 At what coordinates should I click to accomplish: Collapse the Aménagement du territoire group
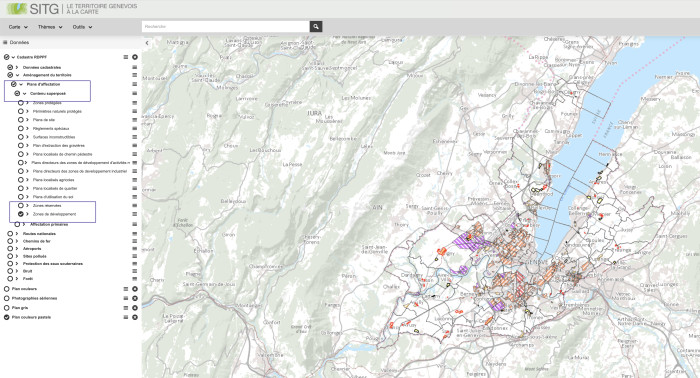(17, 75)
